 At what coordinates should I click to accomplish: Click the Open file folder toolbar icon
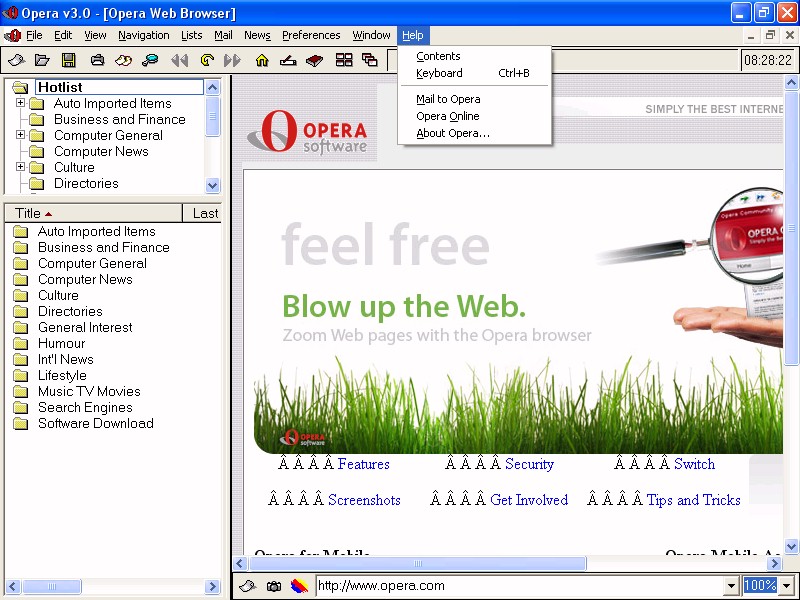point(42,60)
